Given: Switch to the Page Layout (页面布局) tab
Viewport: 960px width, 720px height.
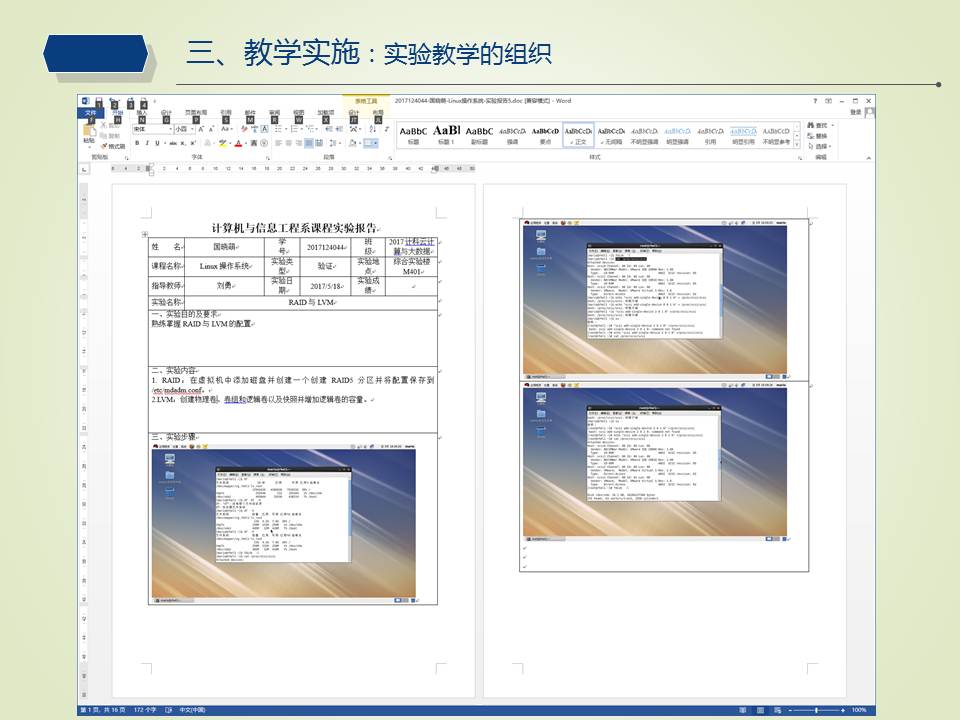Looking at the screenshot, I should click(x=196, y=113).
